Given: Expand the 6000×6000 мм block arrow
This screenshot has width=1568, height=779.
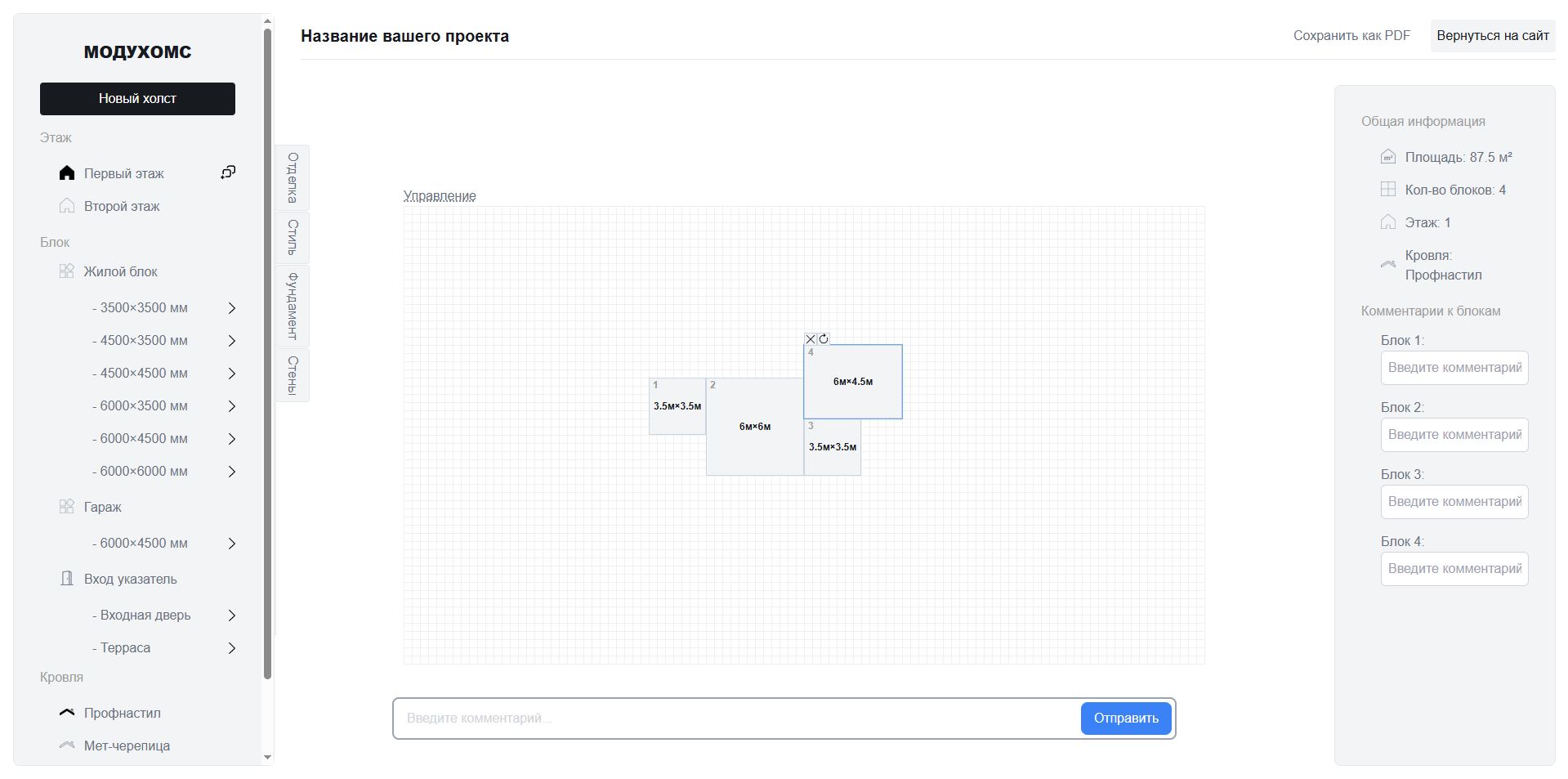Looking at the screenshot, I should point(231,472).
